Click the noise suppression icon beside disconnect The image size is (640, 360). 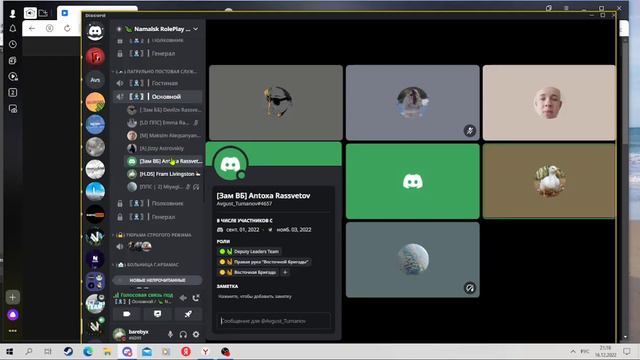pyautogui.click(x=183, y=298)
